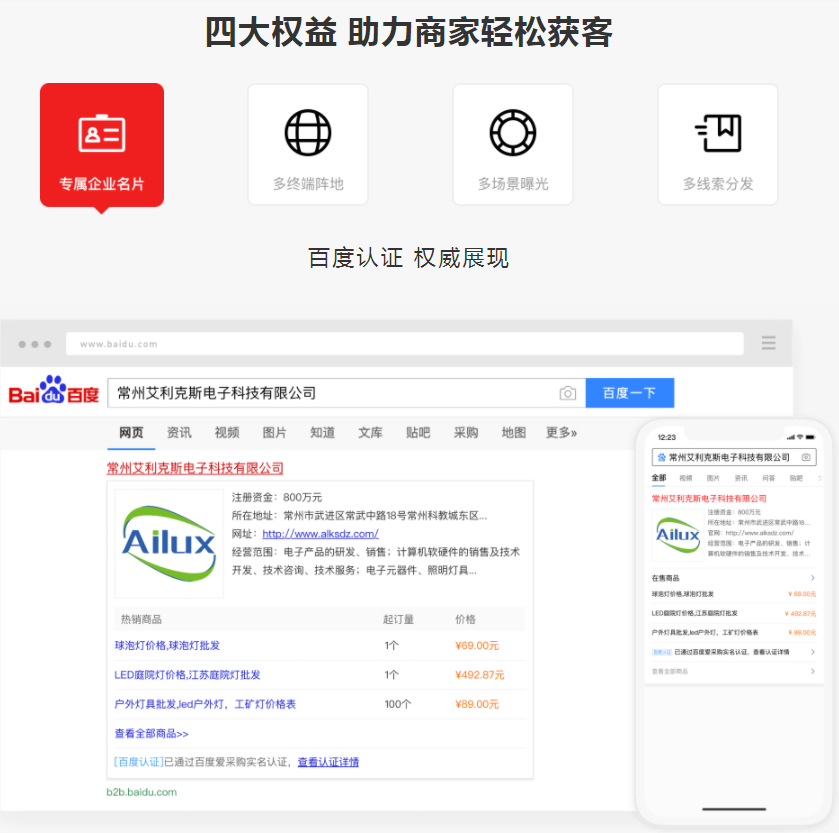Image resolution: width=839 pixels, height=833 pixels.
Task: Tap the small Ailux logo in the phone preview
Action: [x=678, y=535]
